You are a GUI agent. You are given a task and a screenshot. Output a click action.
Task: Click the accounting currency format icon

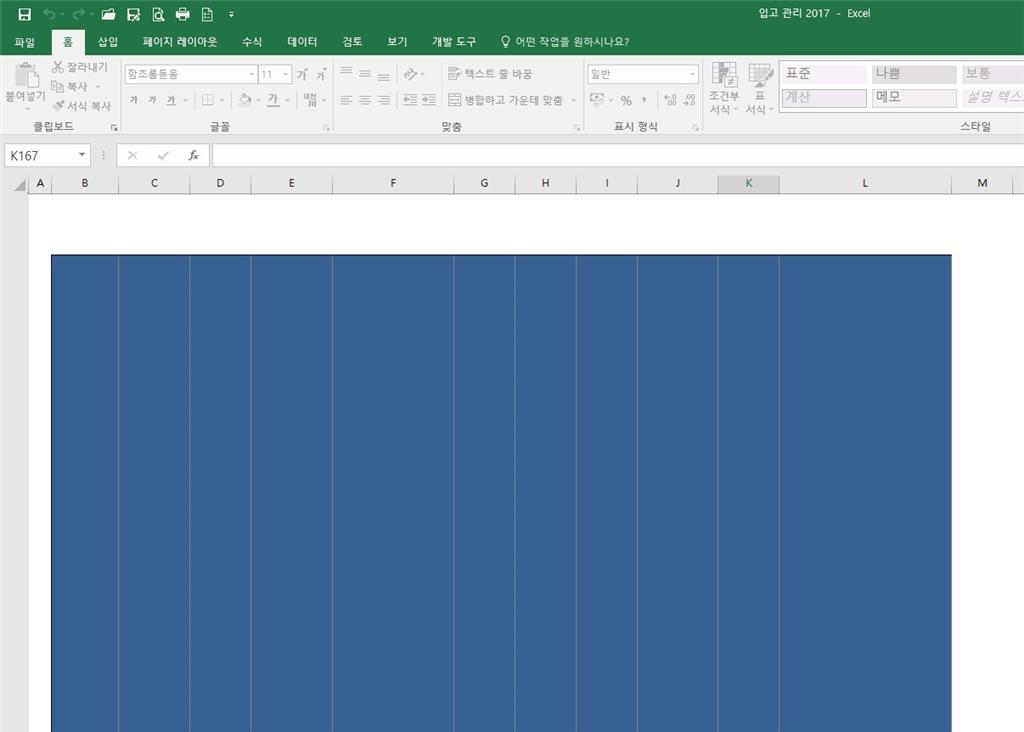point(597,99)
